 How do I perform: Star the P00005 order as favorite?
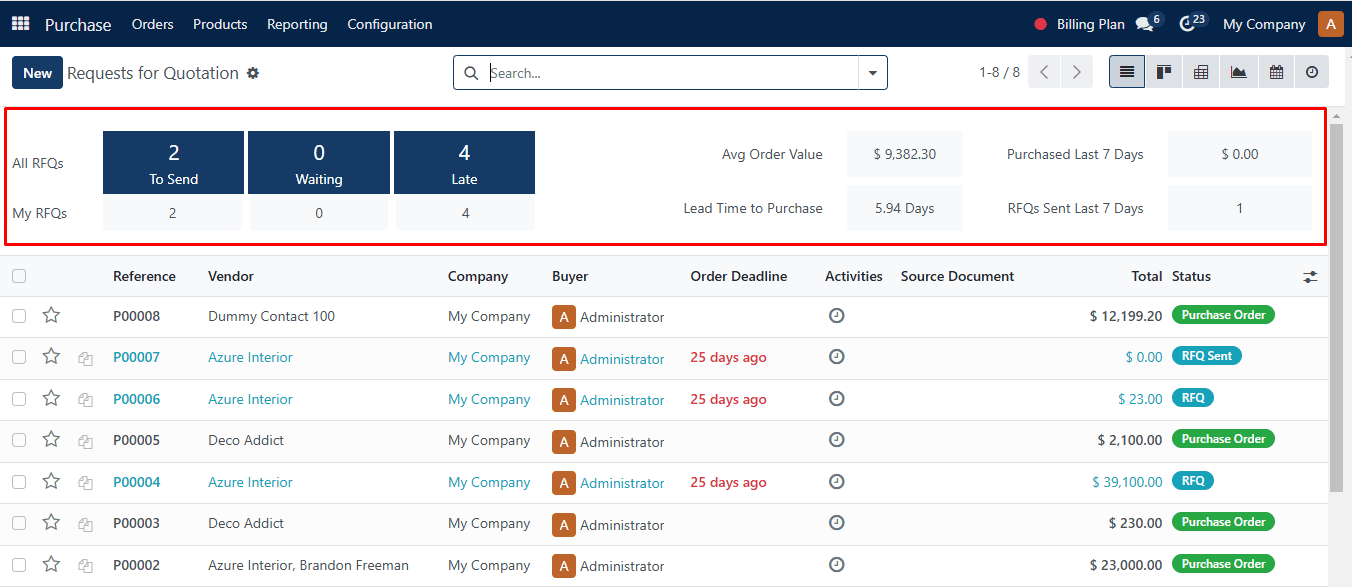click(51, 440)
